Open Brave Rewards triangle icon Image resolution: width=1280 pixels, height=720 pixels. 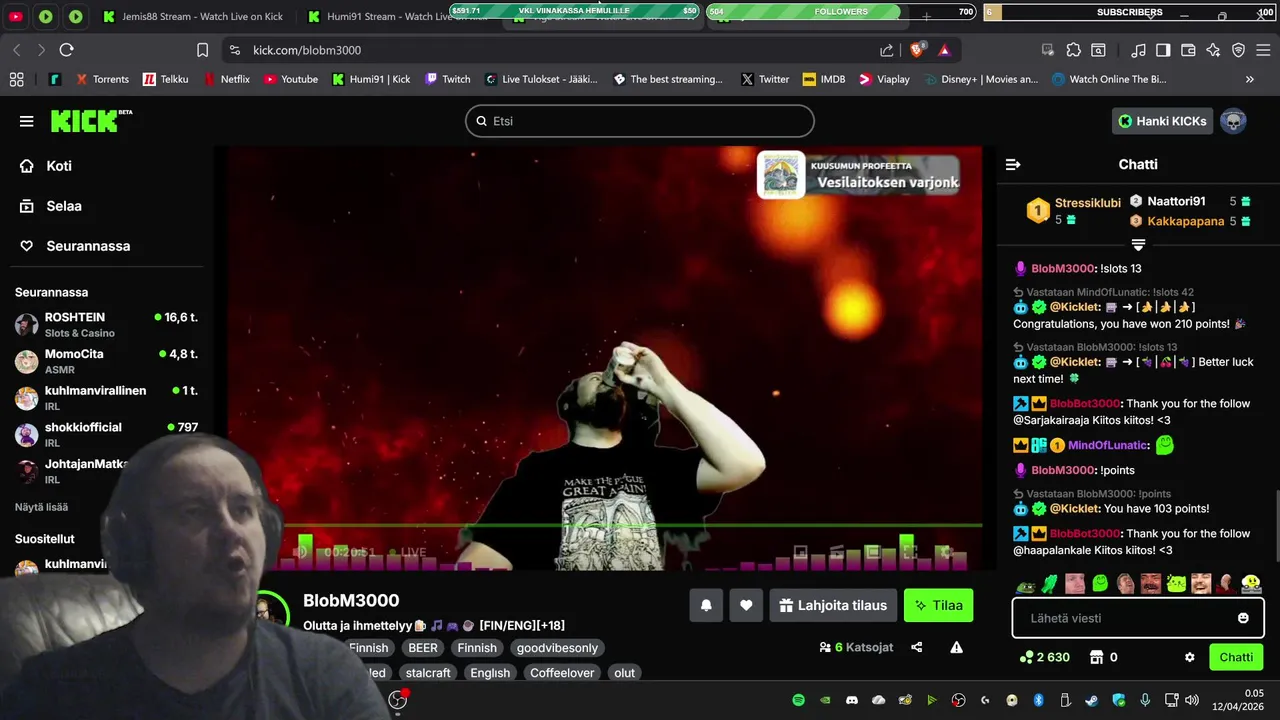pyautogui.click(x=944, y=50)
